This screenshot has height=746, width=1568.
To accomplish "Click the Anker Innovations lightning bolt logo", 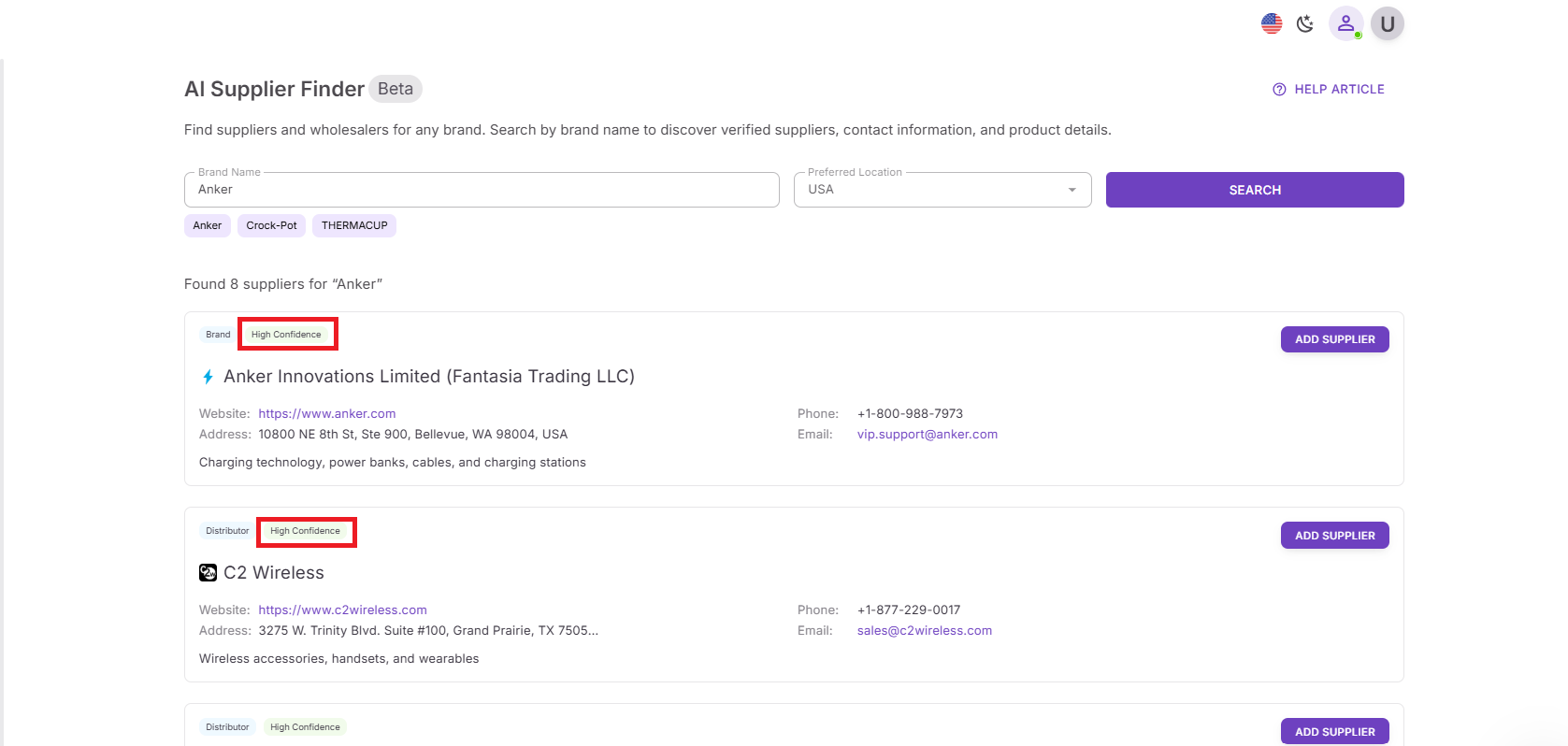I will (x=208, y=377).
